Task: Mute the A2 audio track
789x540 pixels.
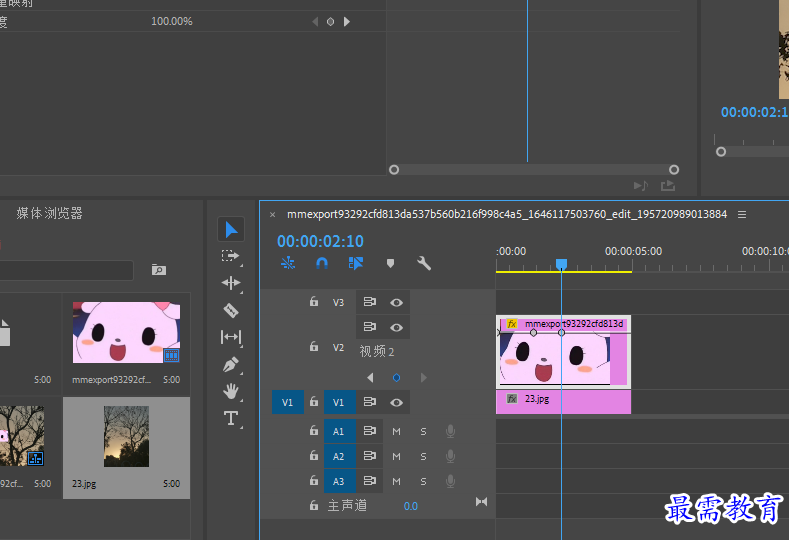Action: 397,456
